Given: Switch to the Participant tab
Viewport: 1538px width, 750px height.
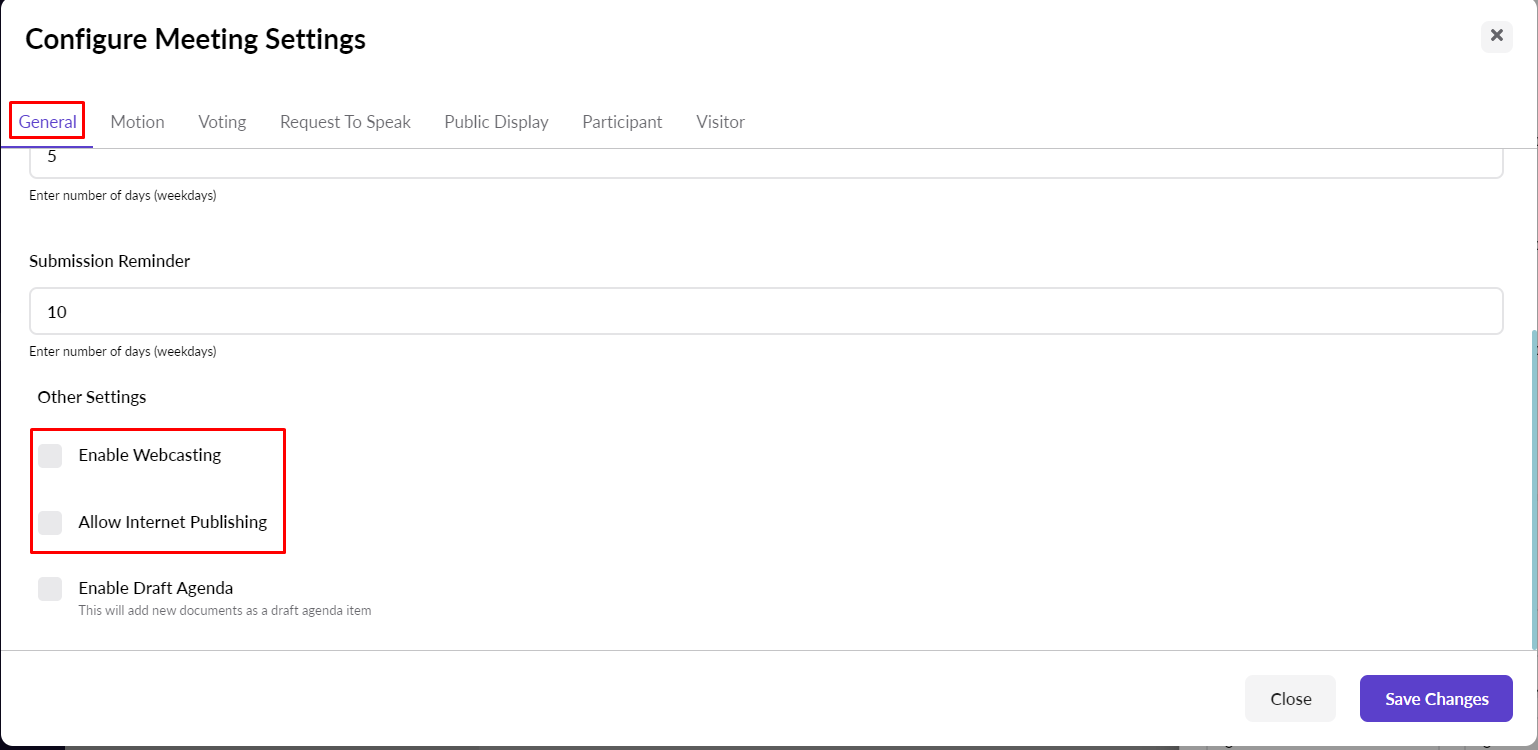Looking at the screenshot, I should (x=622, y=121).
